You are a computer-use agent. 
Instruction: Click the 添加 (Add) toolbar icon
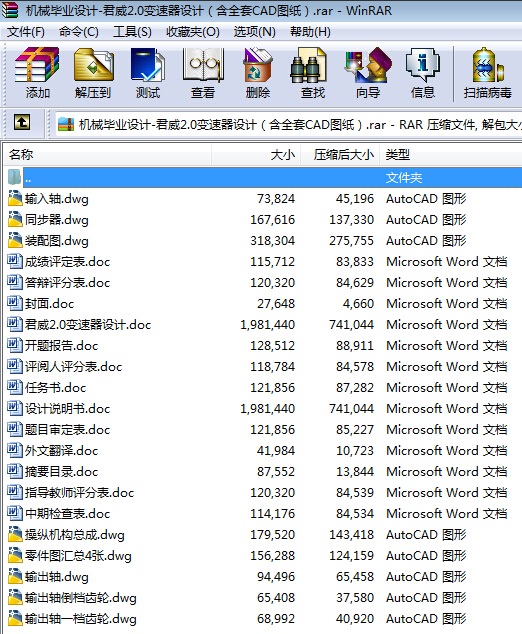tap(37, 65)
